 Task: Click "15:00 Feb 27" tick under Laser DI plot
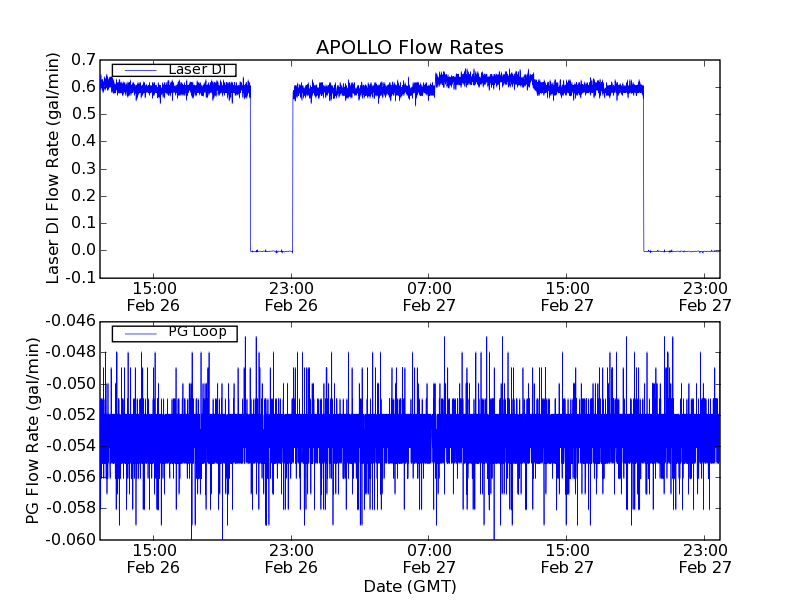(x=567, y=297)
